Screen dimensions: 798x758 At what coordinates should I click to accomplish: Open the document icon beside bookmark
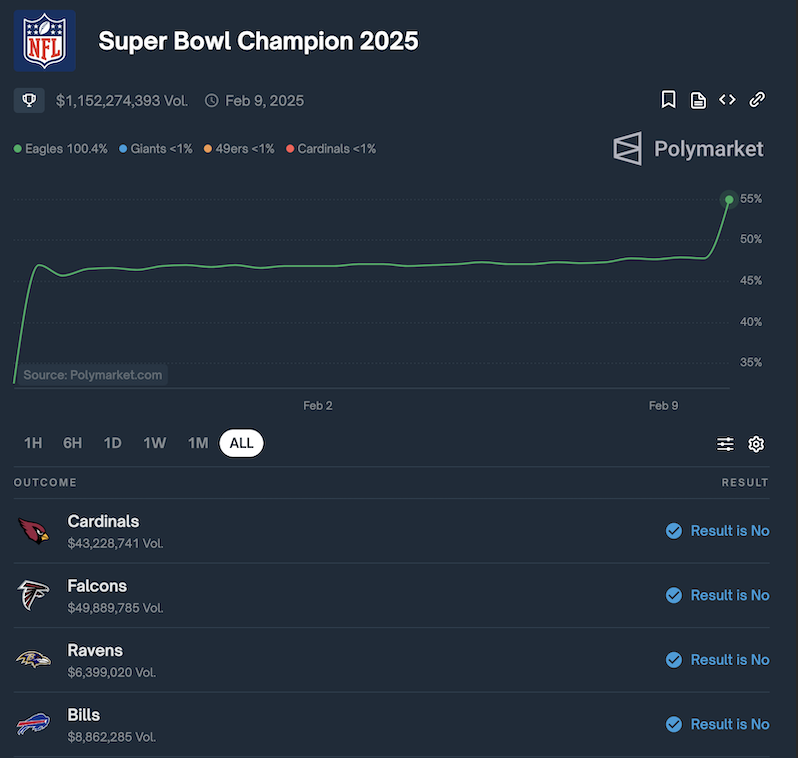click(698, 100)
